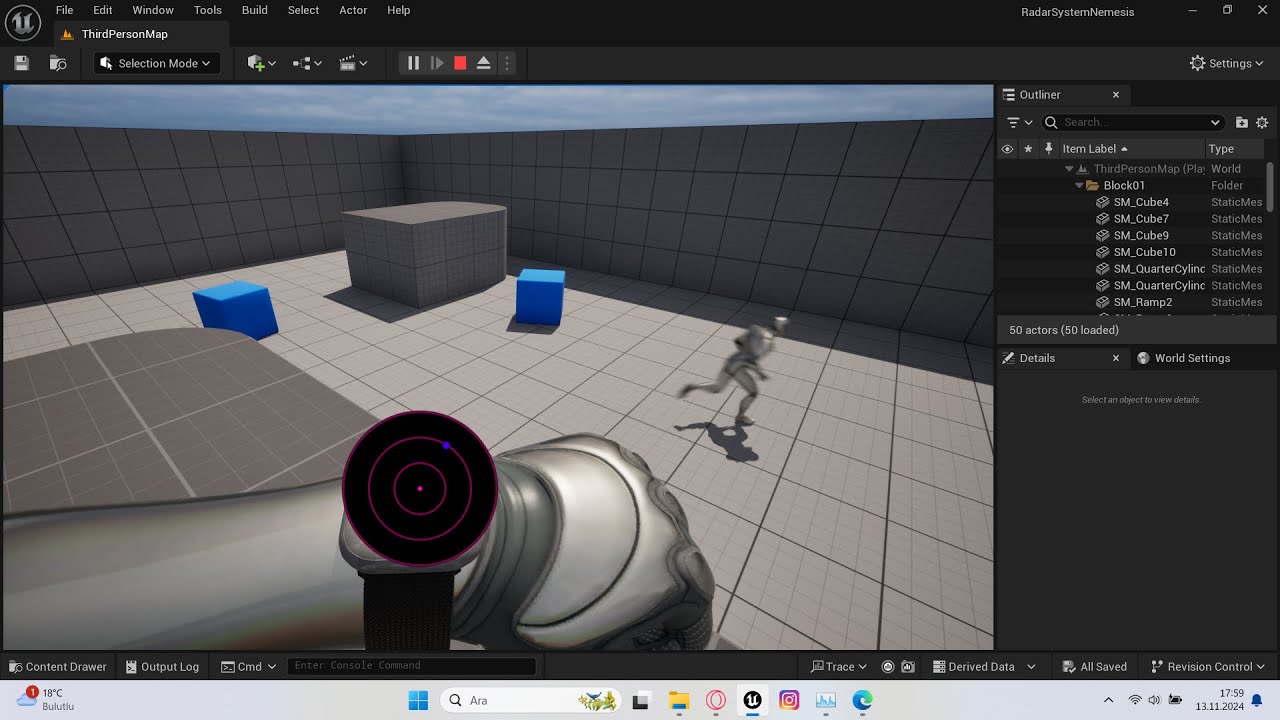Image resolution: width=1280 pixels, height=720 pixels.
Task: Open the Revision Control menu
Action: [x=1208, y=667]
